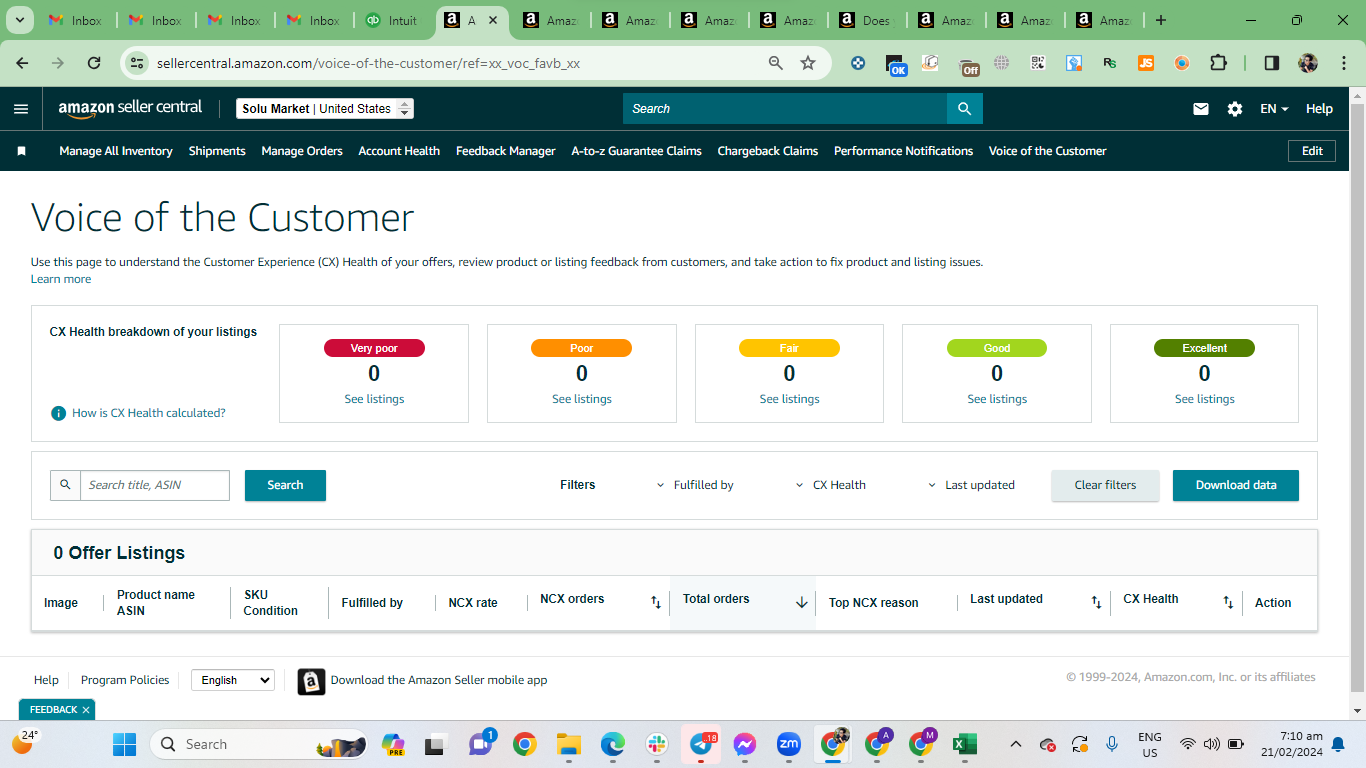Image resolution: width=1366 pixels, height=768 pixels.
Task: Close the FEEDBACK tab
Action: (x=86, y=710)
